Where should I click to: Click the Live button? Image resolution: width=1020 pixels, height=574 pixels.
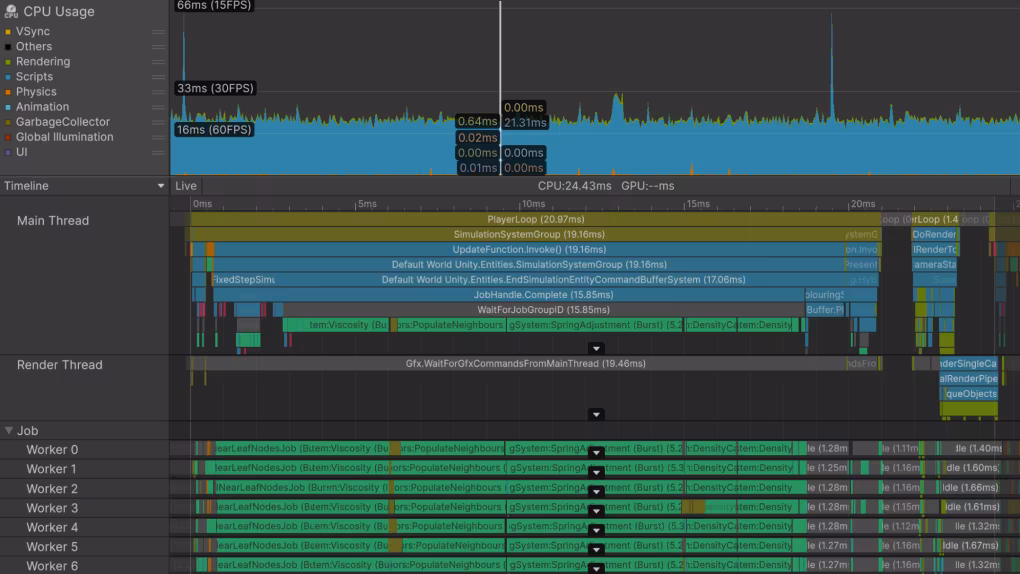[185, 185]
